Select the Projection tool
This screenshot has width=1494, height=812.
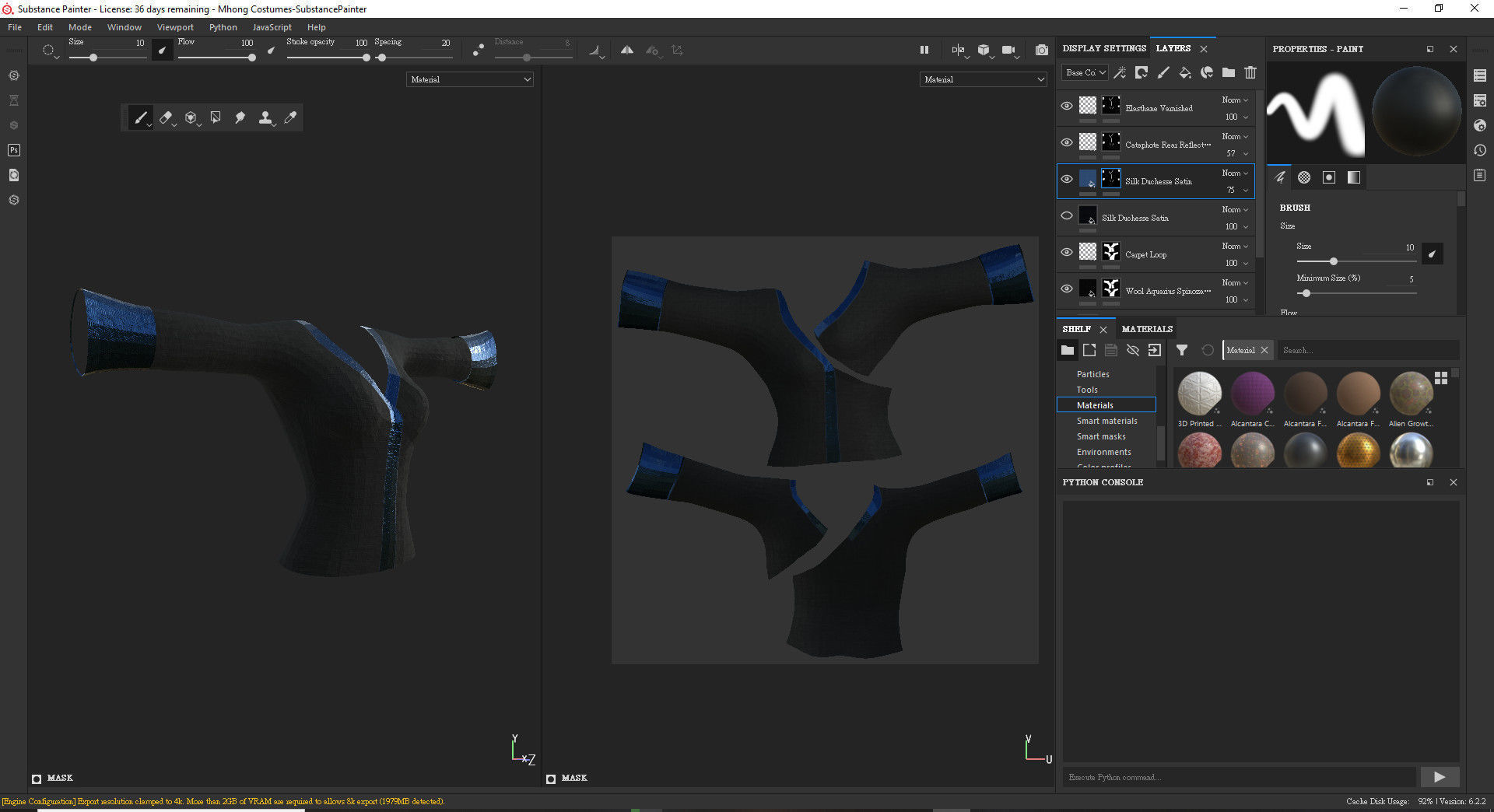pyautogui.click(x=191, y=117)
